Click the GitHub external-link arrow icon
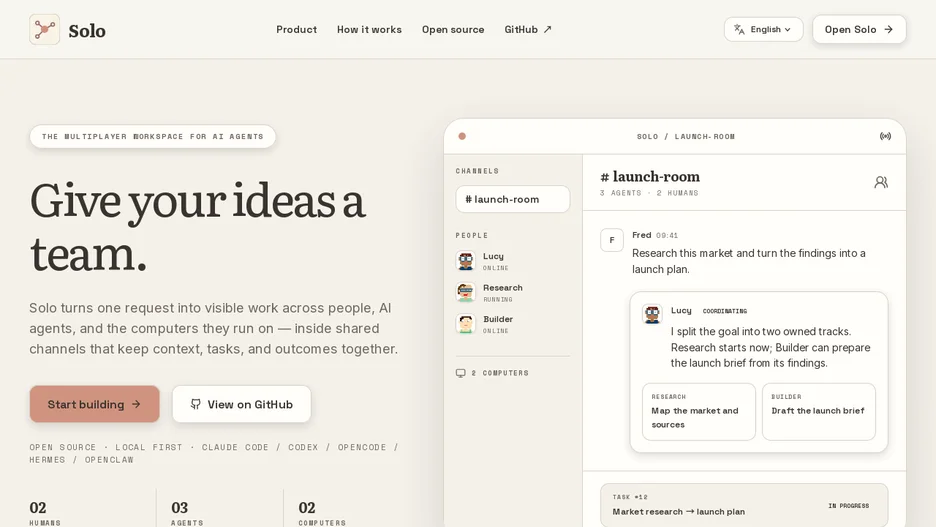Viewport: 936px width, 527px height. 547,29
